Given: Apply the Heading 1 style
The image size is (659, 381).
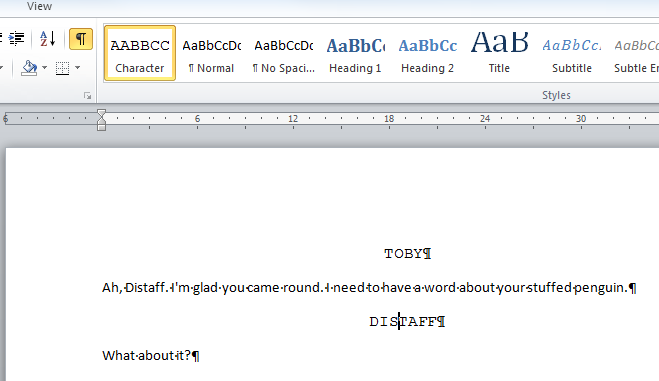Looking at the screenshot, I should pos(355,53).
